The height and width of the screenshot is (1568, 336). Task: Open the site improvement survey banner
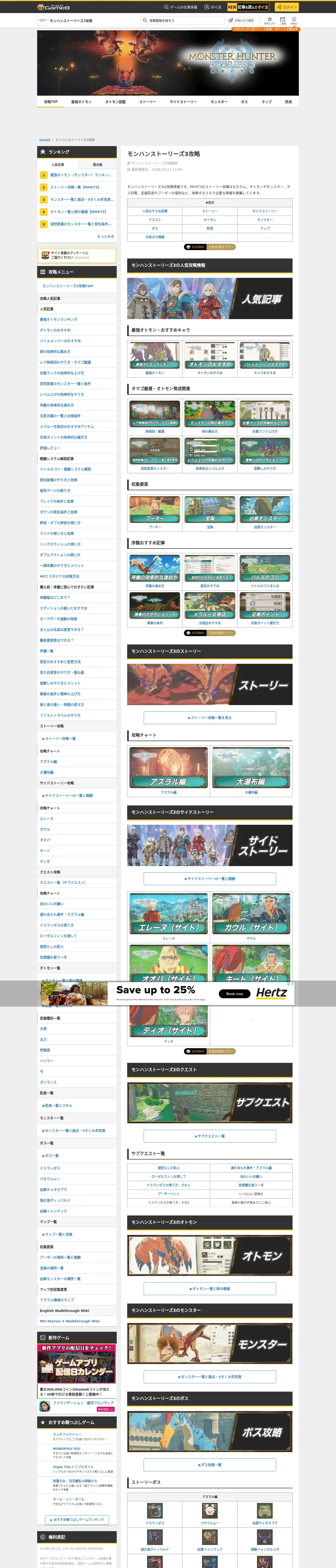pos(77,255)
